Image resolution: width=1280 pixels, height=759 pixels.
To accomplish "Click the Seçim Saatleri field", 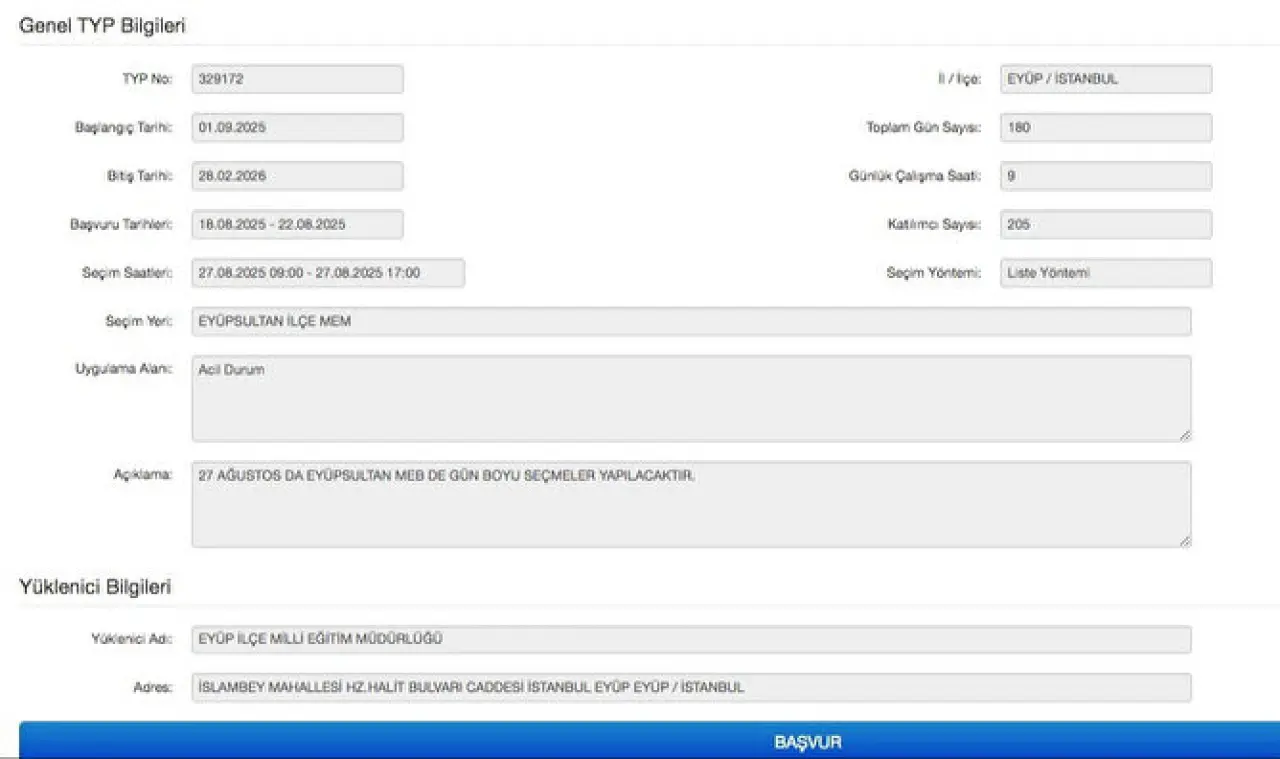I will click(x=328, y=273).
